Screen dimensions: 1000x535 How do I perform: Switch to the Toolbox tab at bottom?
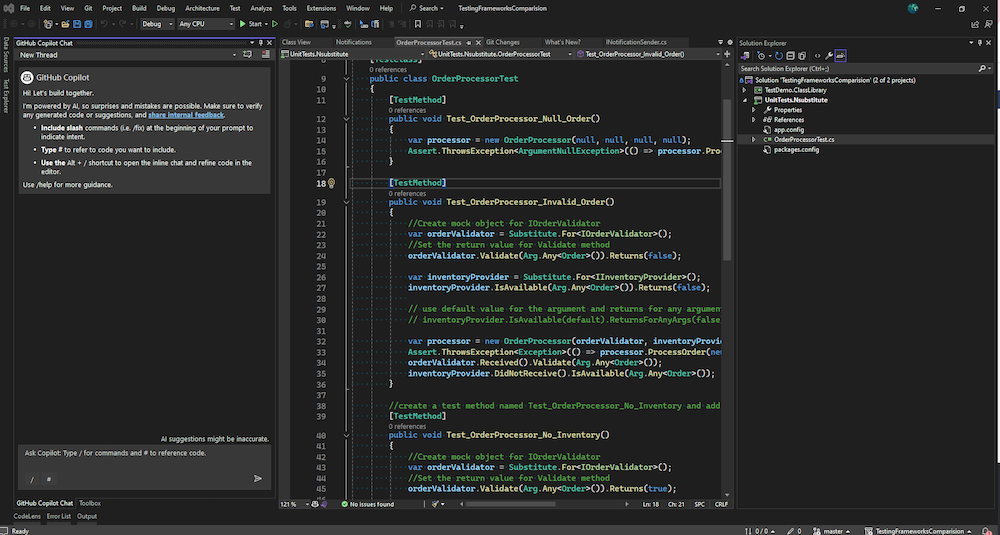90,503
